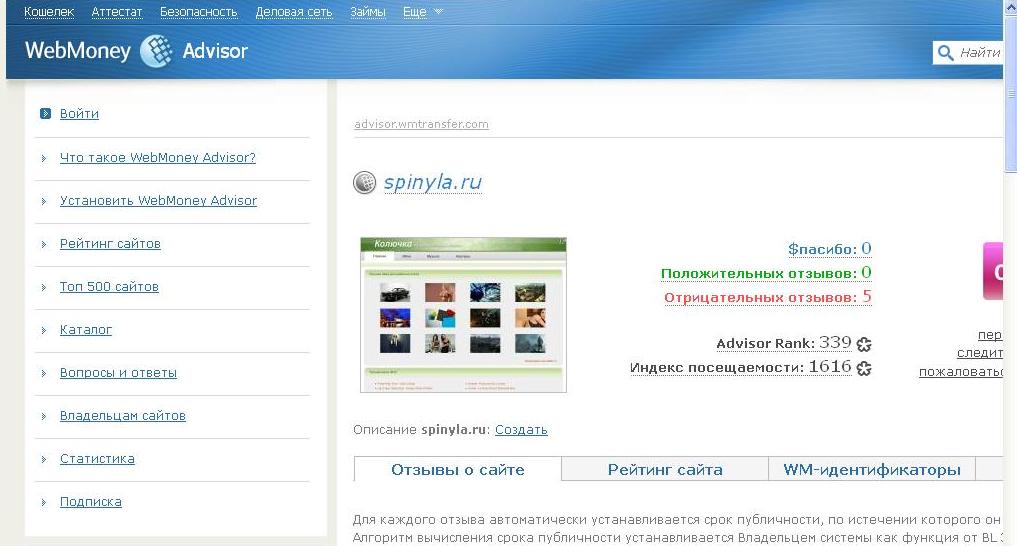Image resolution: width=1017 pixels, height=546 pixels.
Task: Click Положительных отзывов count link
Action: tap(766, 273)
